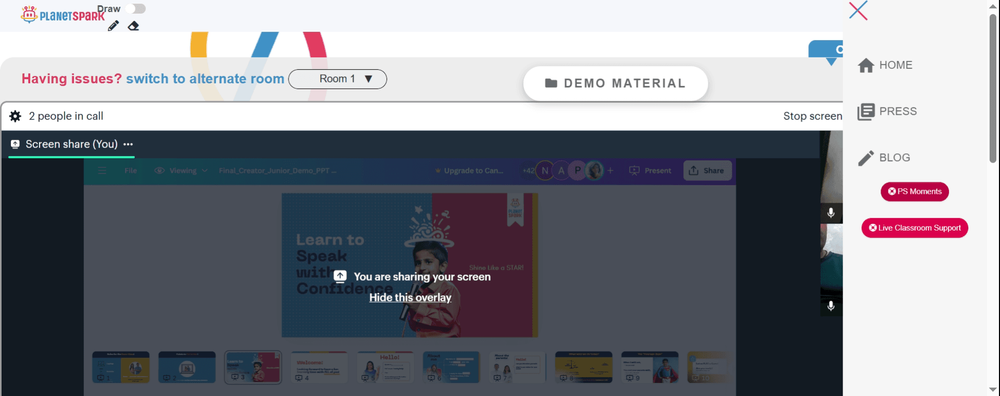Open screen share three-dots options
1000x396 pixels.
coord(128,144)
